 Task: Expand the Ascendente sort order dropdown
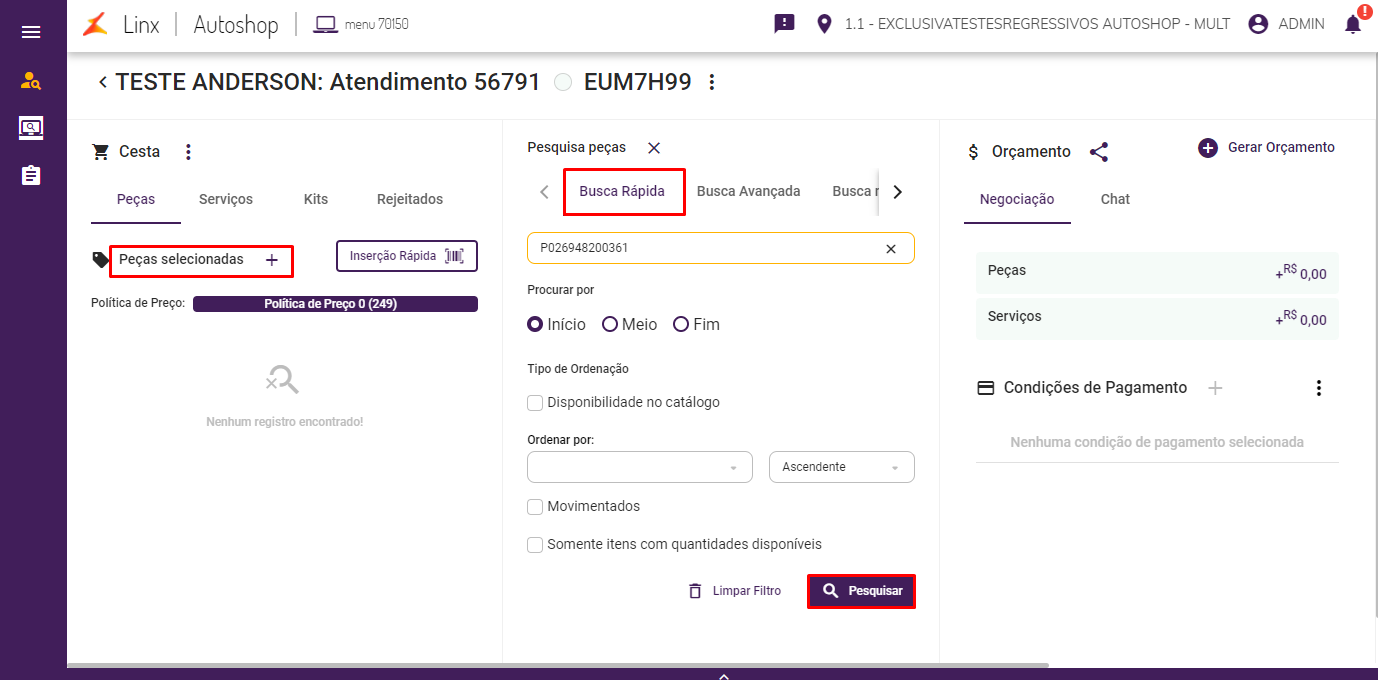click(x=841, y=467)
